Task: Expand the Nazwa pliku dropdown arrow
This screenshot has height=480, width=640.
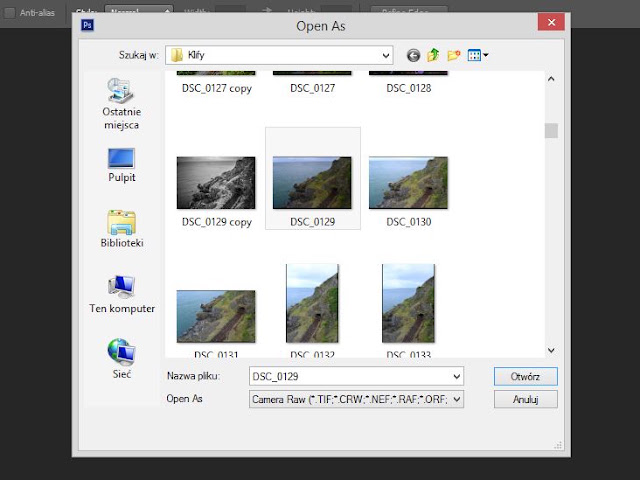Action: point(457,376)
